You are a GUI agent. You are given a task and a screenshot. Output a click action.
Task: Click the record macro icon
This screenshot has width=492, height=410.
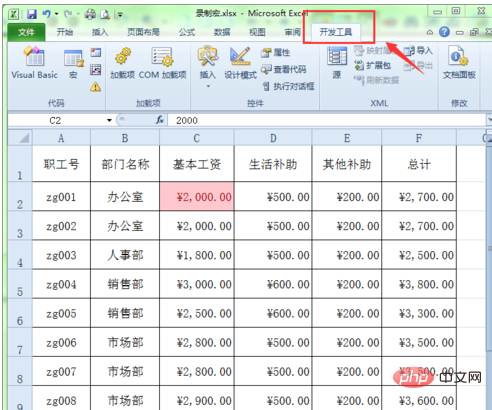click(96, 52)
